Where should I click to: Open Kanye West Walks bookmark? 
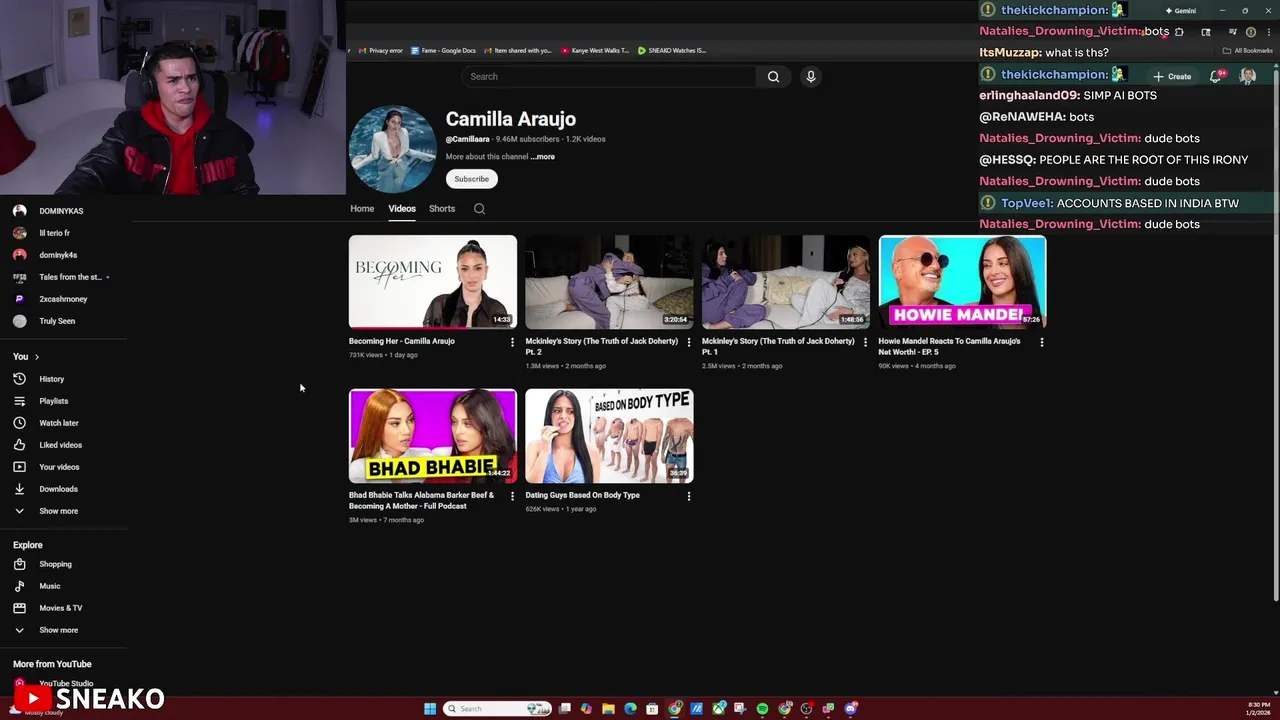[595, 50]
